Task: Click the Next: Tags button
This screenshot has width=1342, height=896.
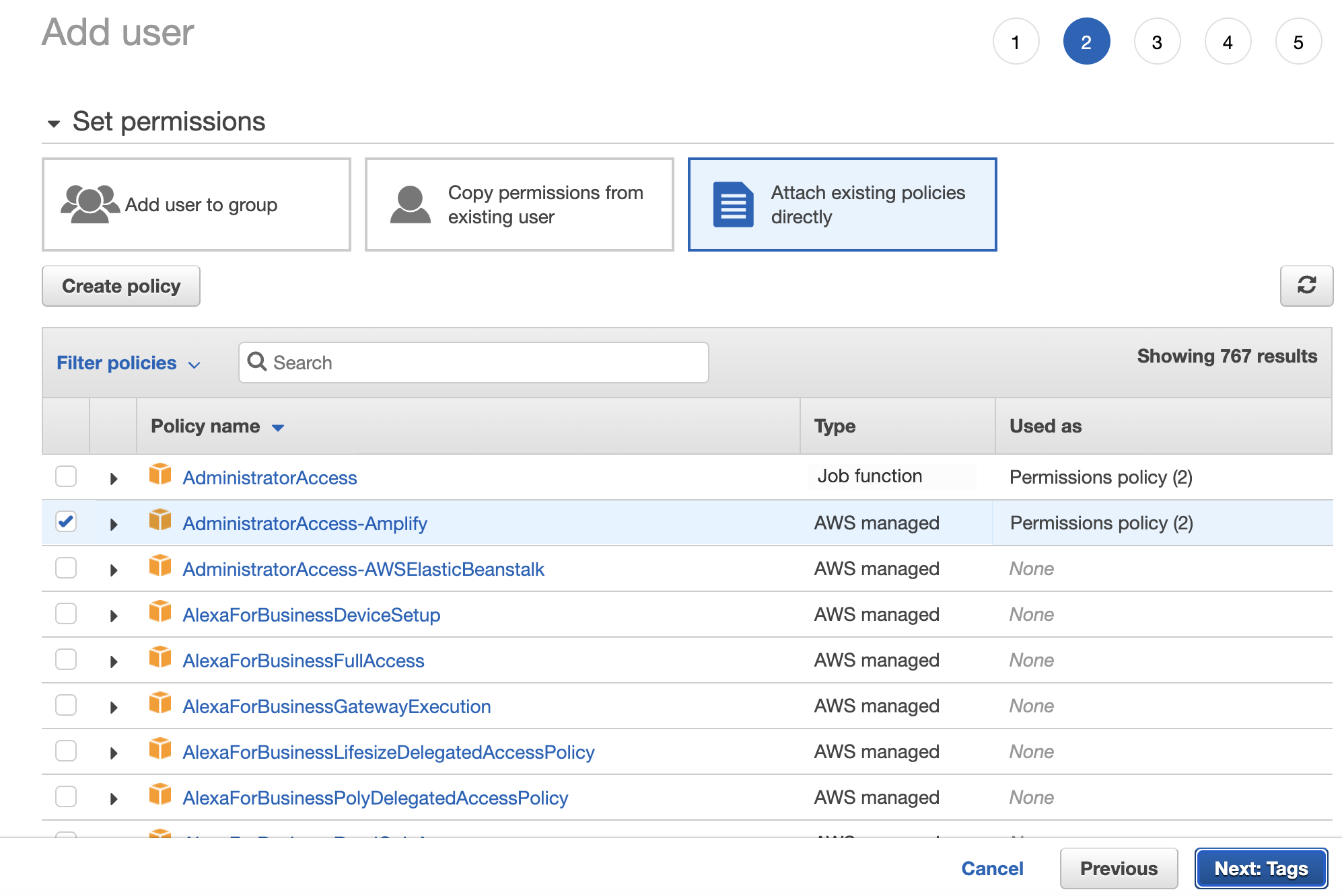Action: [x=1261, y=868]
